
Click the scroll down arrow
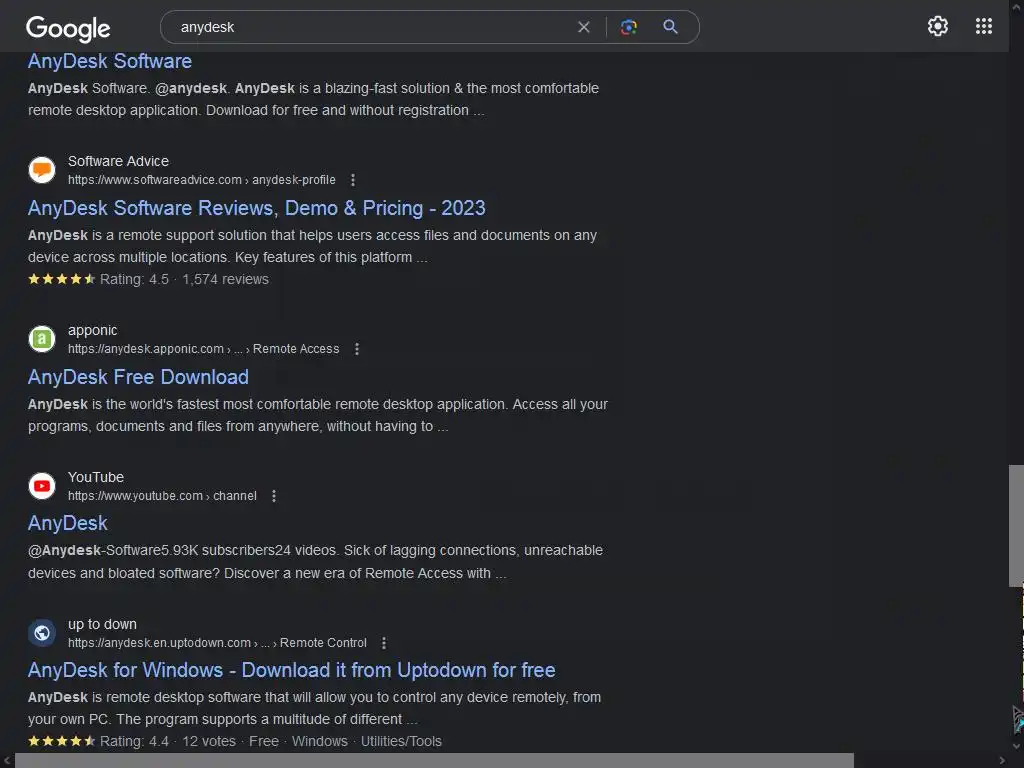(x=1016, y=746)
